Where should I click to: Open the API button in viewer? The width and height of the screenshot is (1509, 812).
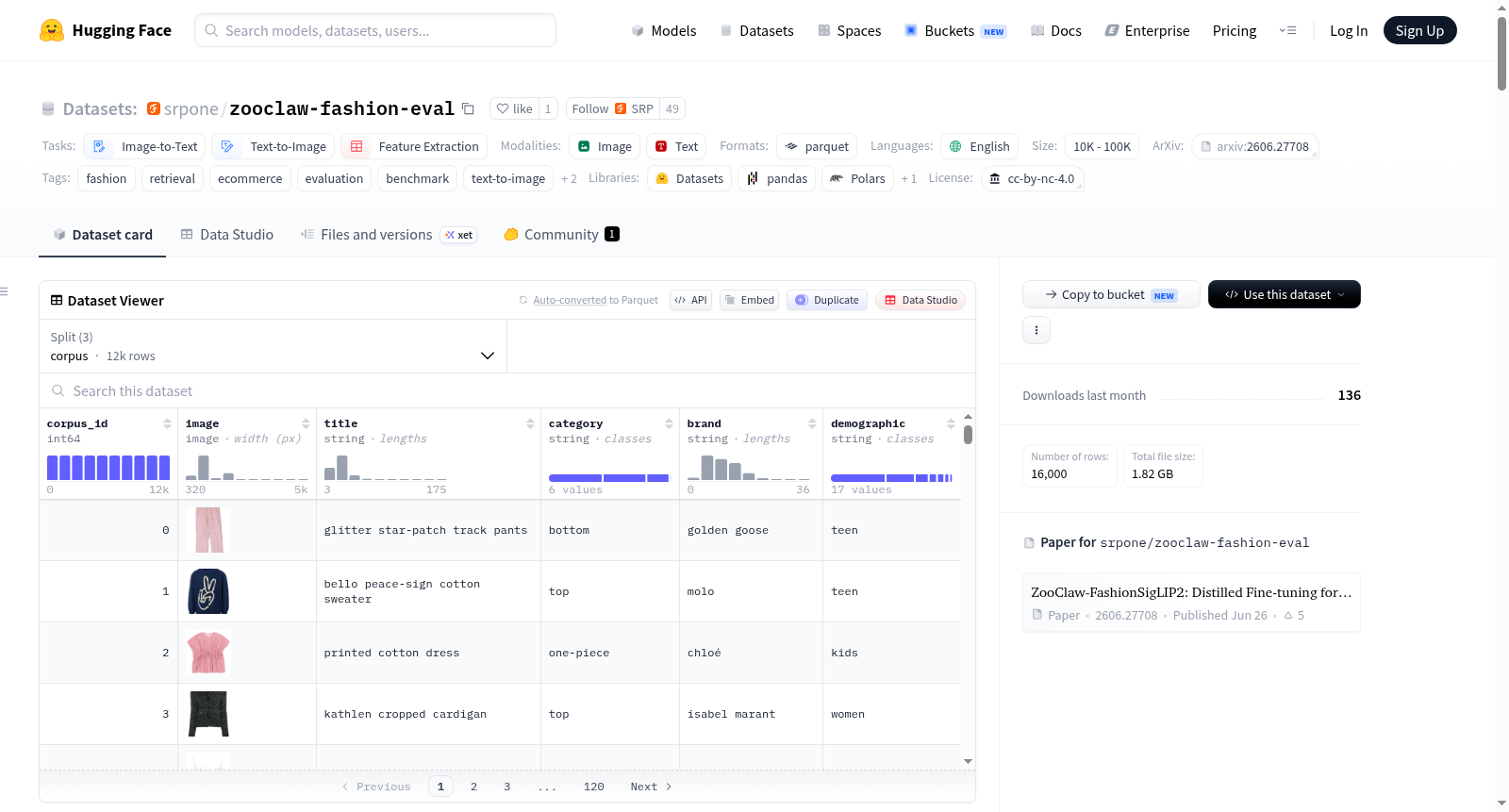click(690, 300)
